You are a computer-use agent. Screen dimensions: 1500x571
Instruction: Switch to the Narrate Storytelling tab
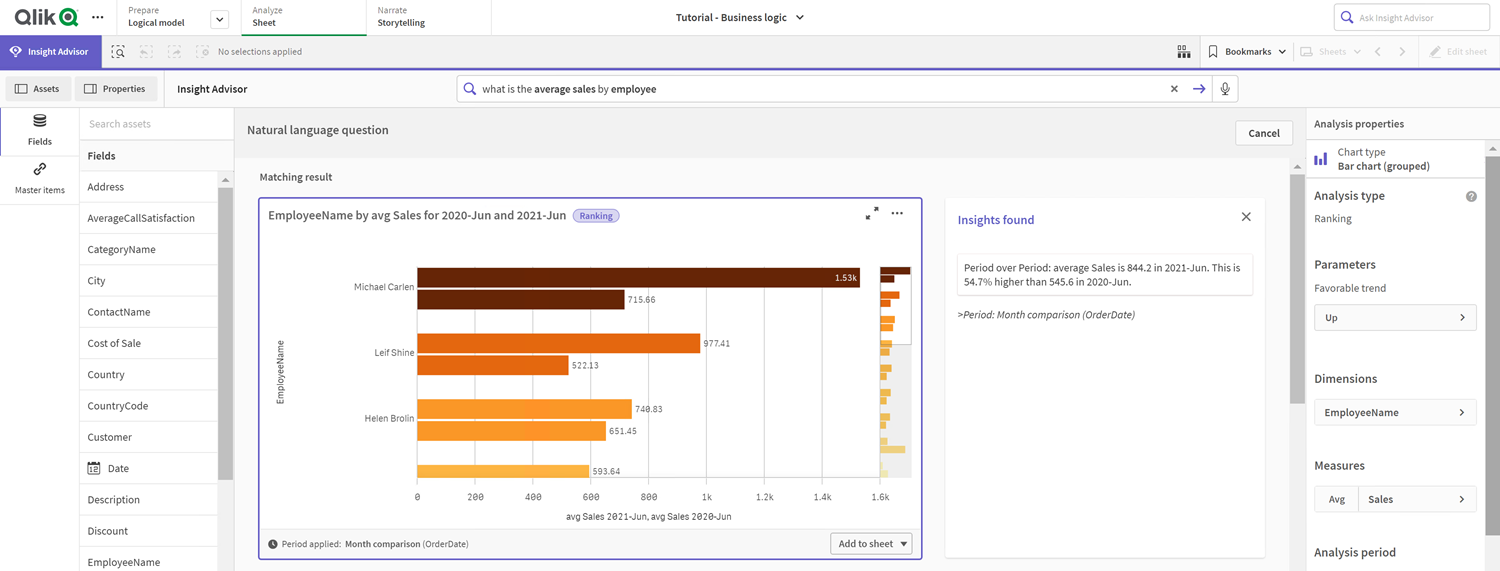click(x=401, y=17)
